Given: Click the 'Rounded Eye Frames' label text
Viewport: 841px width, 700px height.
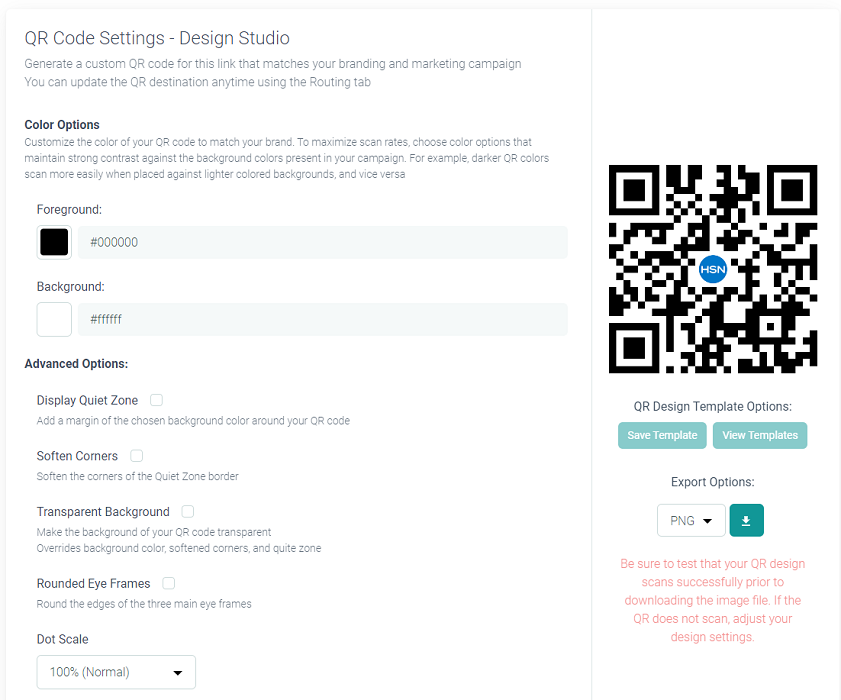Looking at the screenshot, I should (x=93, y=583).
